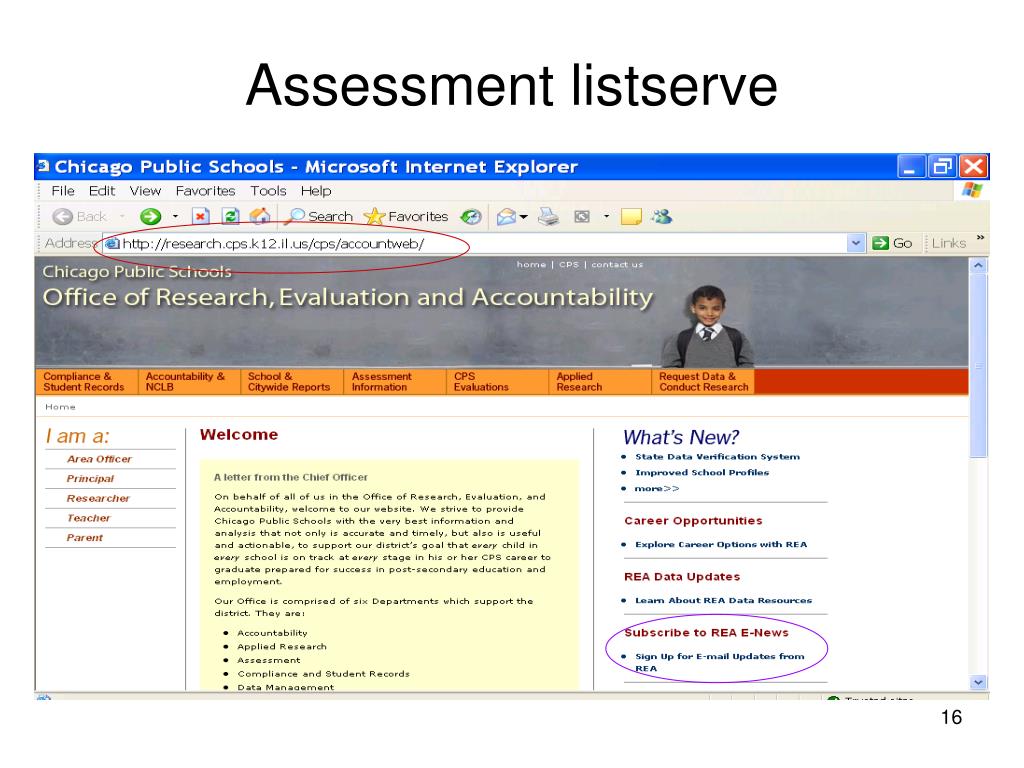
Task: Open the Favorites menu
Action: 205,191
